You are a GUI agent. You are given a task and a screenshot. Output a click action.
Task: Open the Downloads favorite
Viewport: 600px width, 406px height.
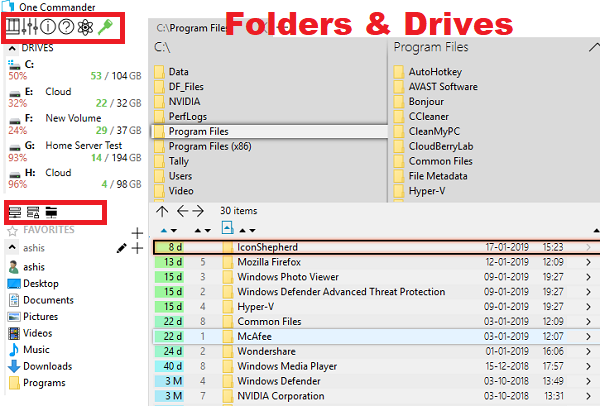point(40,366)
